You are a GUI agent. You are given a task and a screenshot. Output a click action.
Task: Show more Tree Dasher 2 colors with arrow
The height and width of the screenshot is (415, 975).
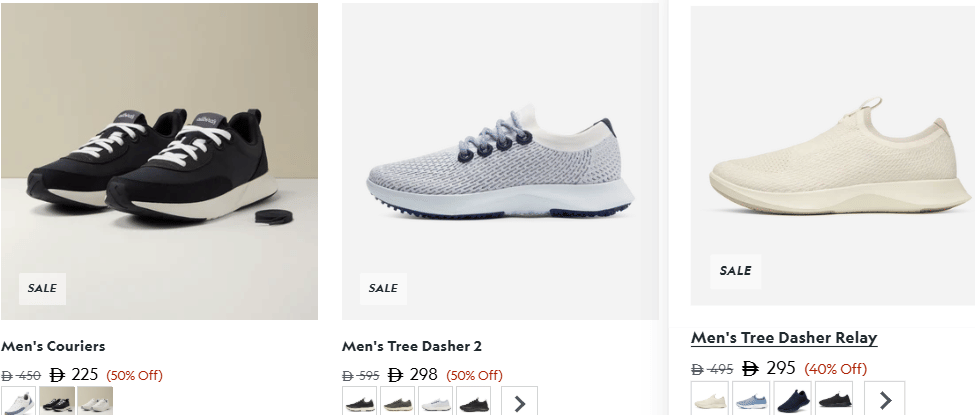pyautogui.click(x=519, y=403)
